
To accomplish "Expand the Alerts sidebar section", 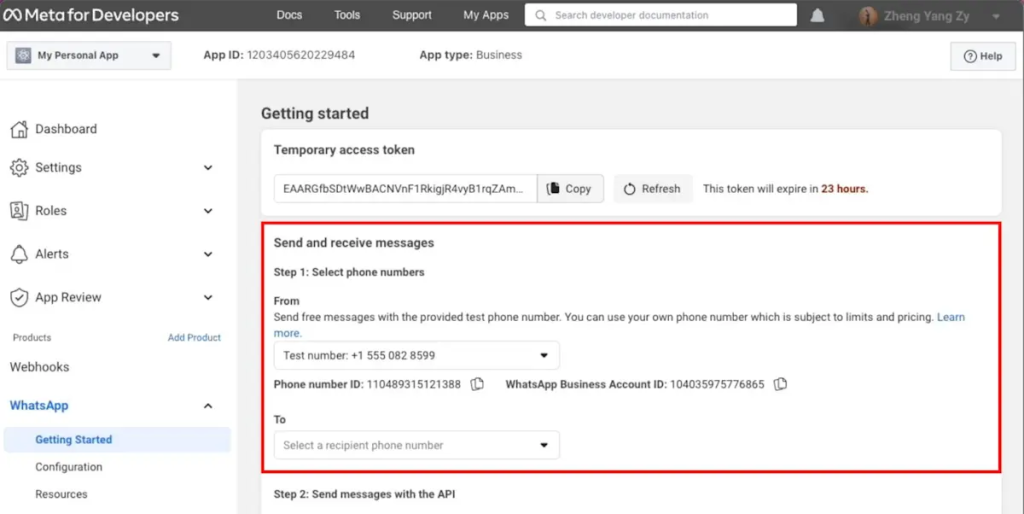I will [x=208, y=254].
